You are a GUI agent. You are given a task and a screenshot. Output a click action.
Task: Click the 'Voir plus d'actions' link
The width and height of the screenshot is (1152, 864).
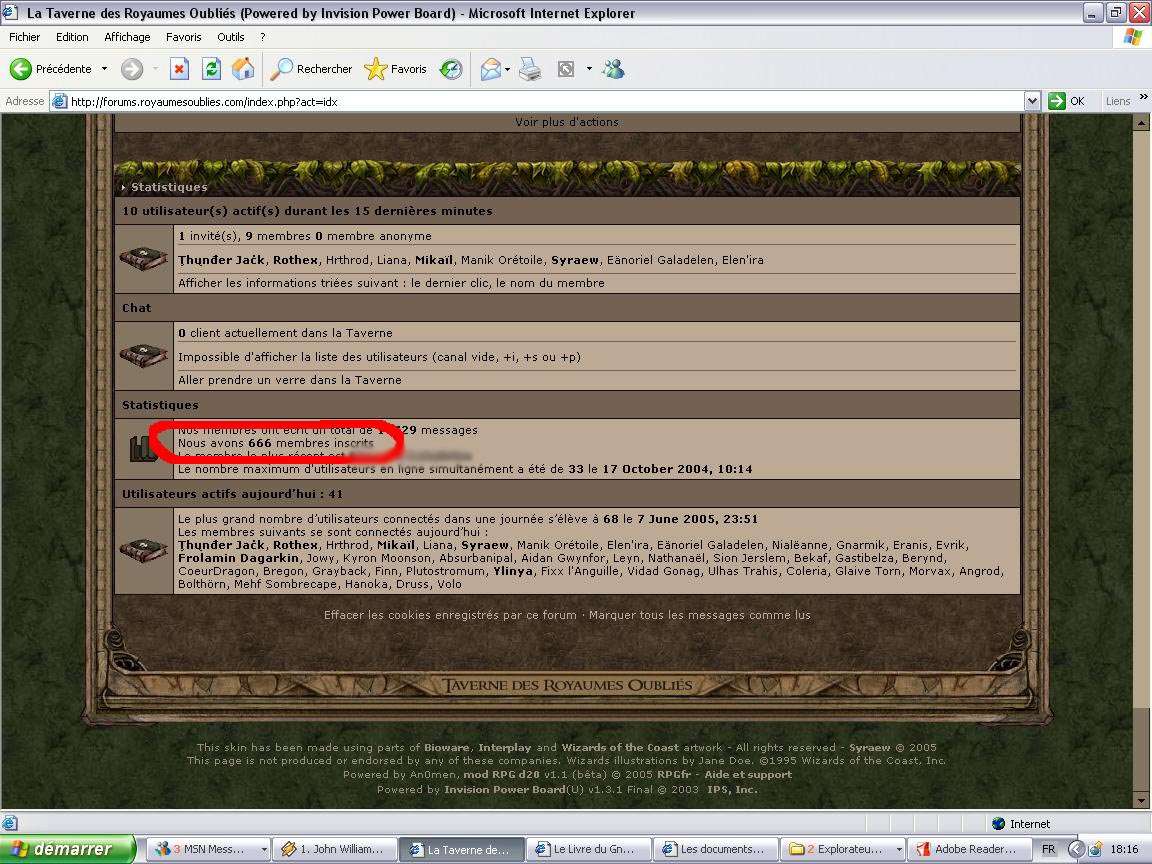coord(567,122)
